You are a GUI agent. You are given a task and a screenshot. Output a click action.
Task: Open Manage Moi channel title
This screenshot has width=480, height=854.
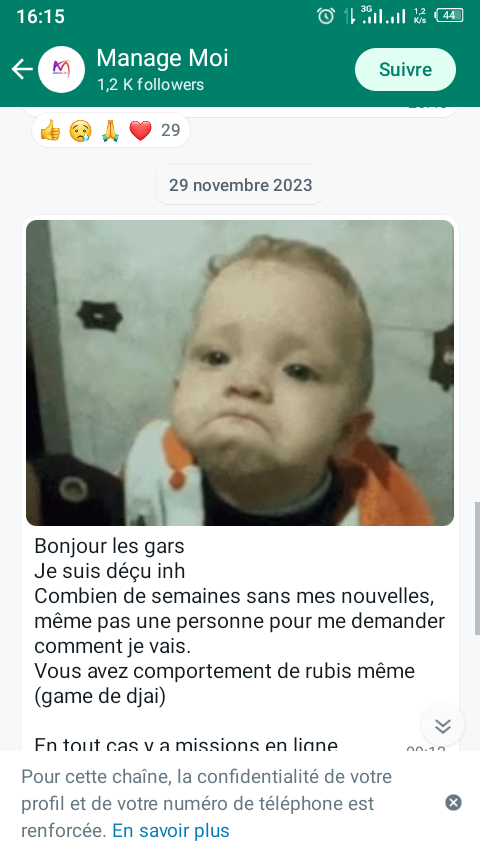pyautogui.click(x=162, y=58)
